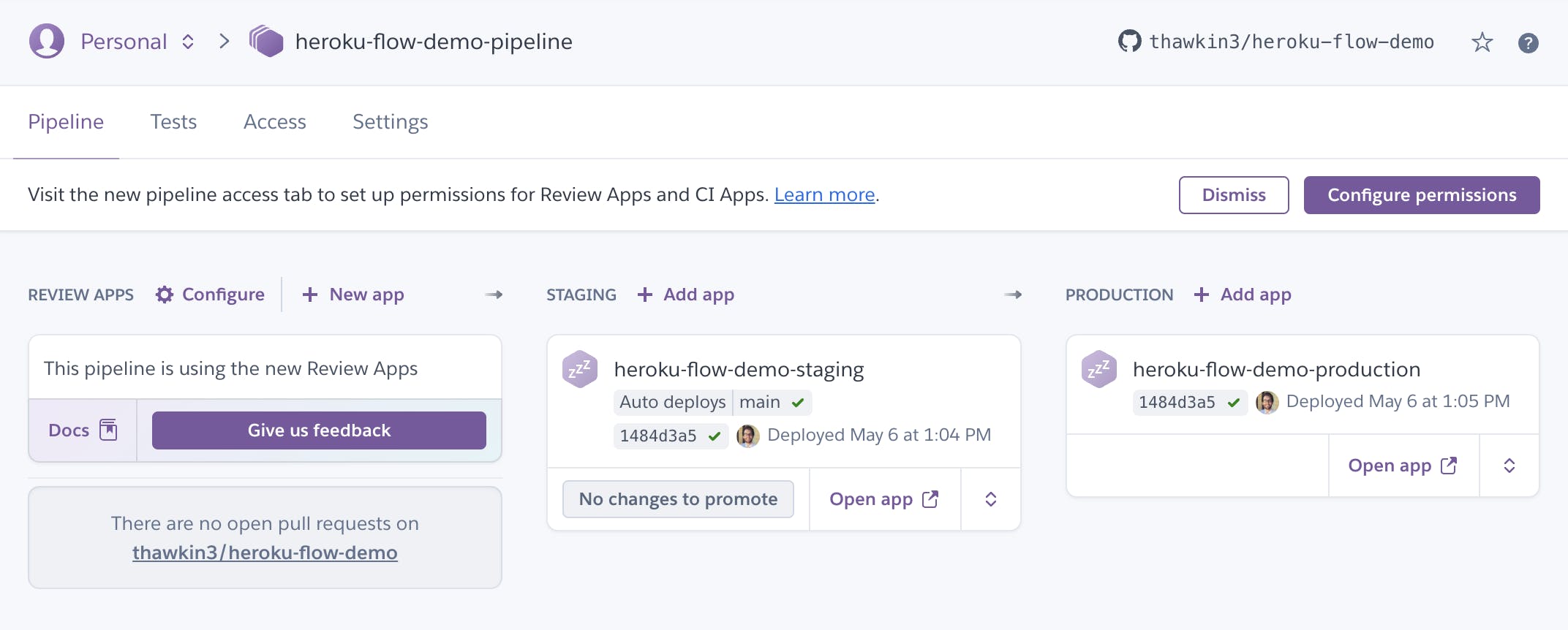1568x630 pixels.
Task: Click the Personal account avatar icon
Action: (x=47, y=41)
